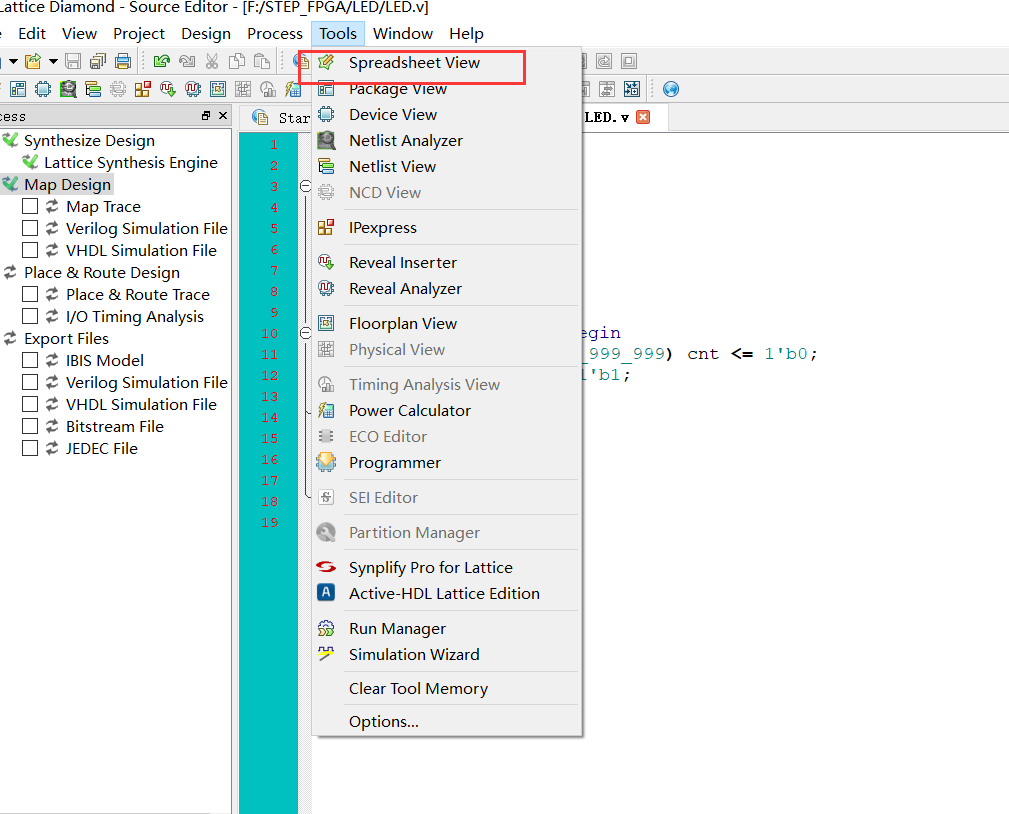Open Netlist View from the toolbar icon
This screenshot has height=814, width=1009.
(x=93, y=89)
